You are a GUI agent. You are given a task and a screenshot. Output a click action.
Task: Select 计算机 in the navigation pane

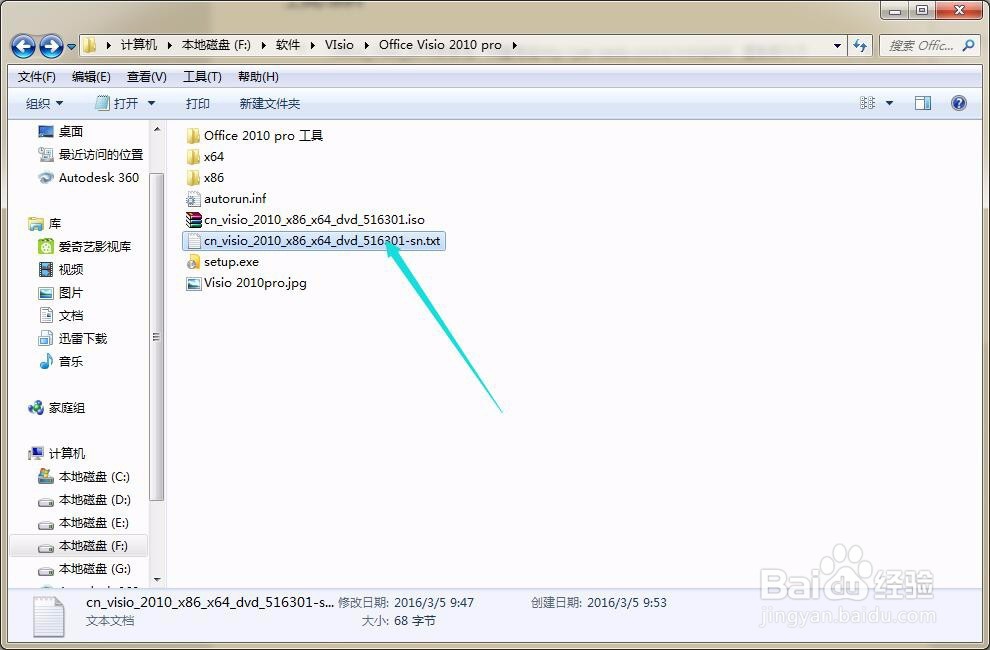click(56, 454)
